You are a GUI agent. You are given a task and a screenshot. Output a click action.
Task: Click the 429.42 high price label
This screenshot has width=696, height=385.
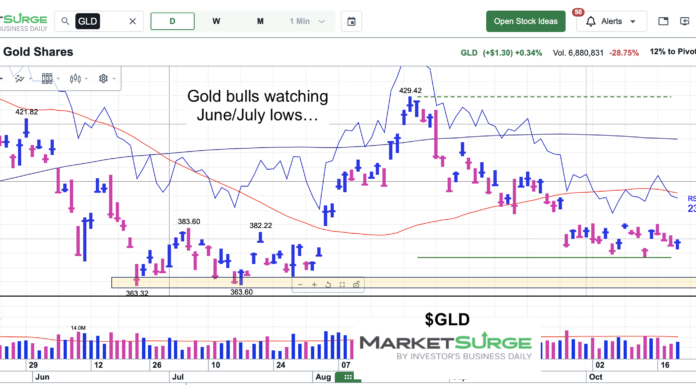[x=410, y=91]
